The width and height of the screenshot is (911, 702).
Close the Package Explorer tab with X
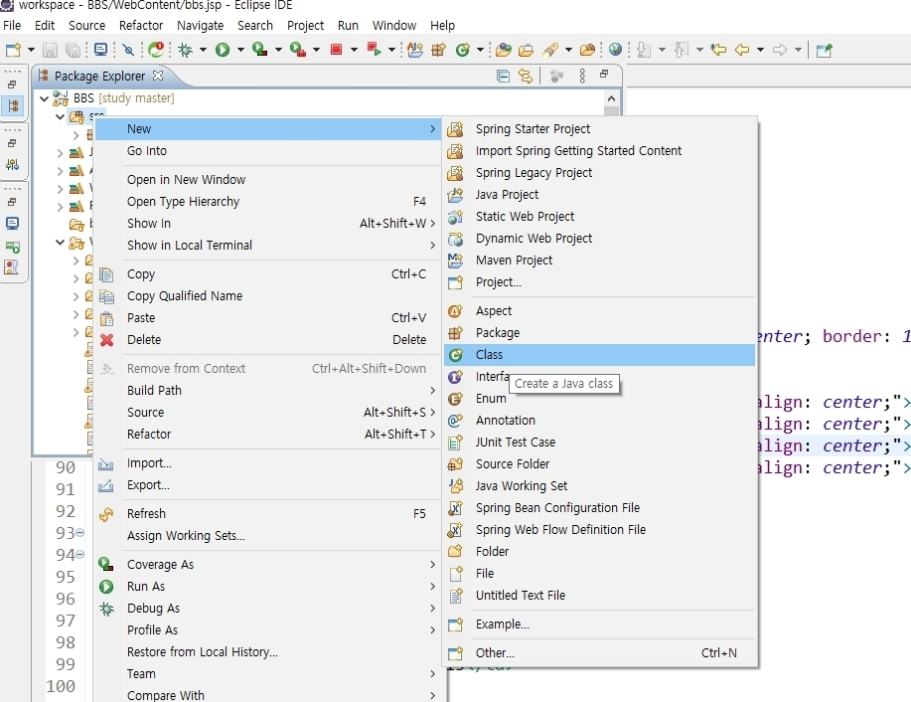pos(157,76)
